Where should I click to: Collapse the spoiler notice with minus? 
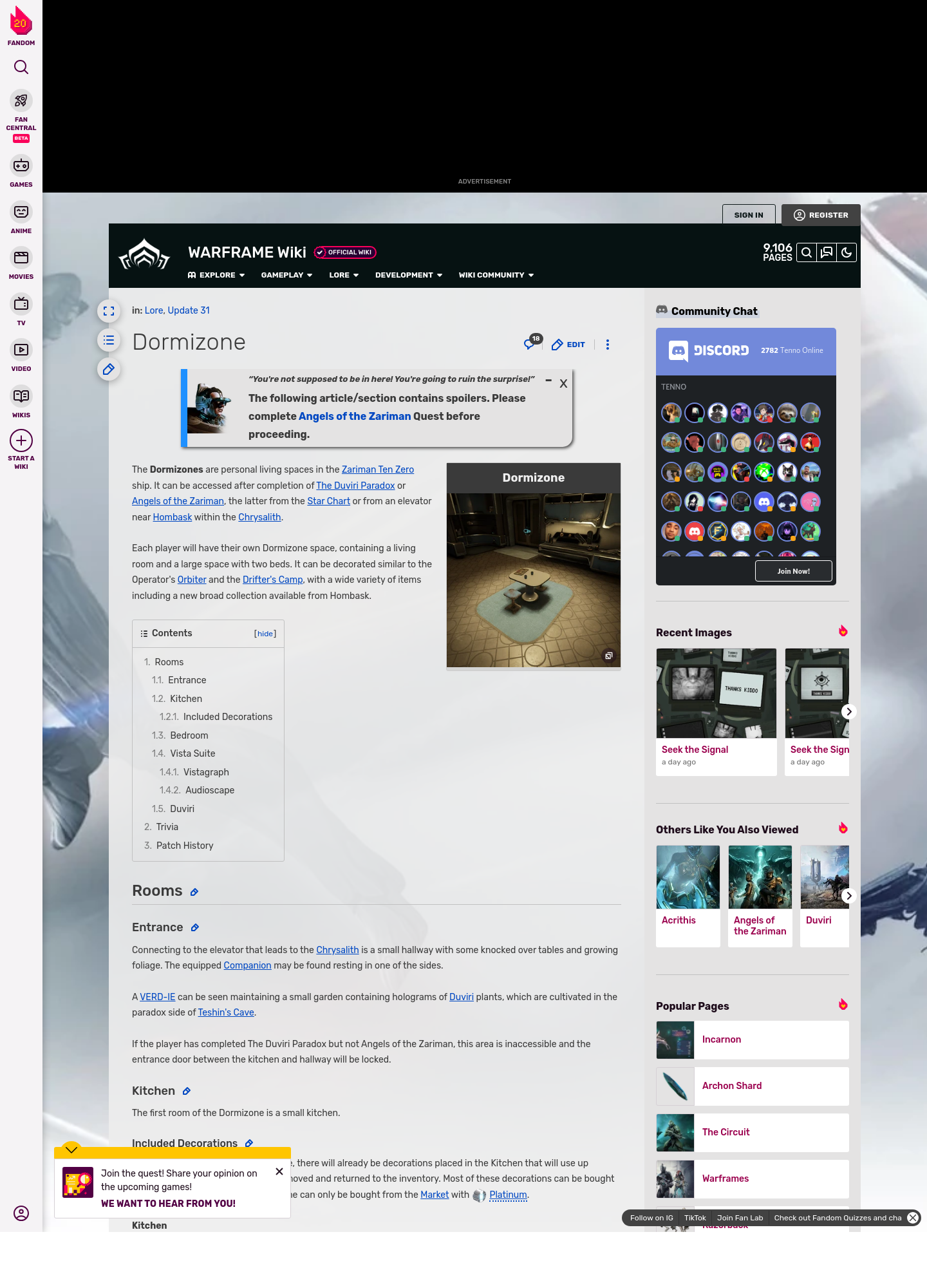(x=548, y=381)
